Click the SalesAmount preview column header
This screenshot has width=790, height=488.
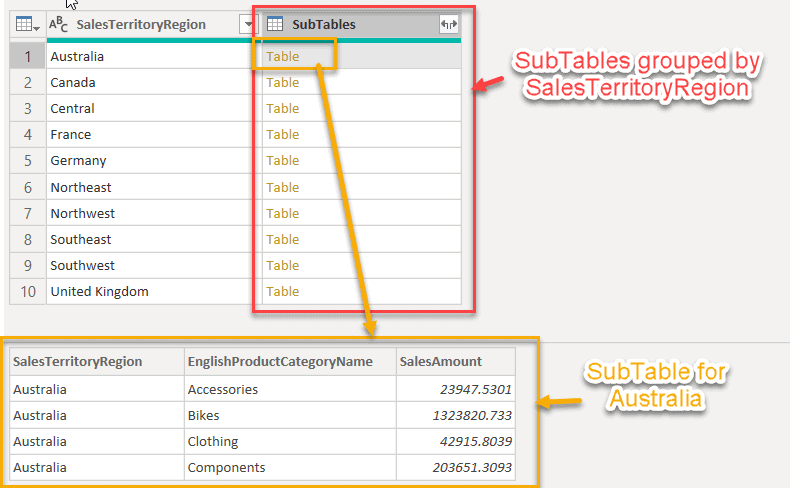tap(440, 362)
